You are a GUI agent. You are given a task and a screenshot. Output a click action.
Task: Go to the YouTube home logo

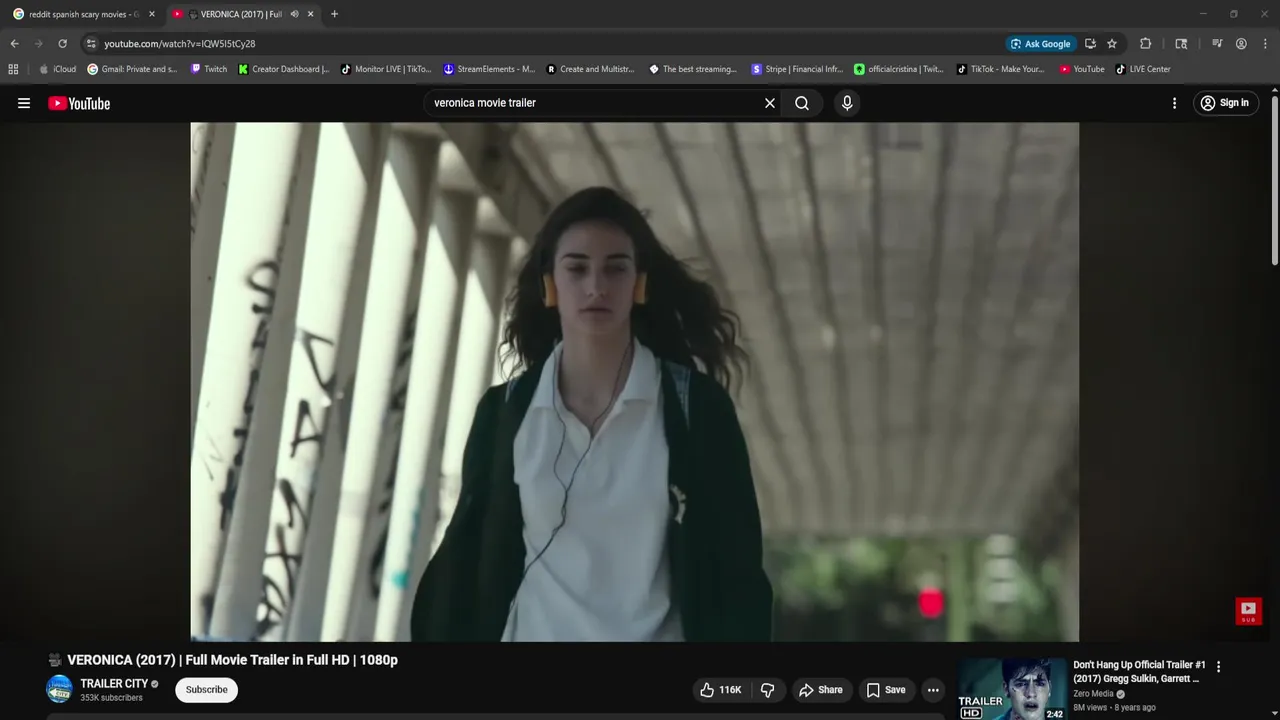[79, 103]
